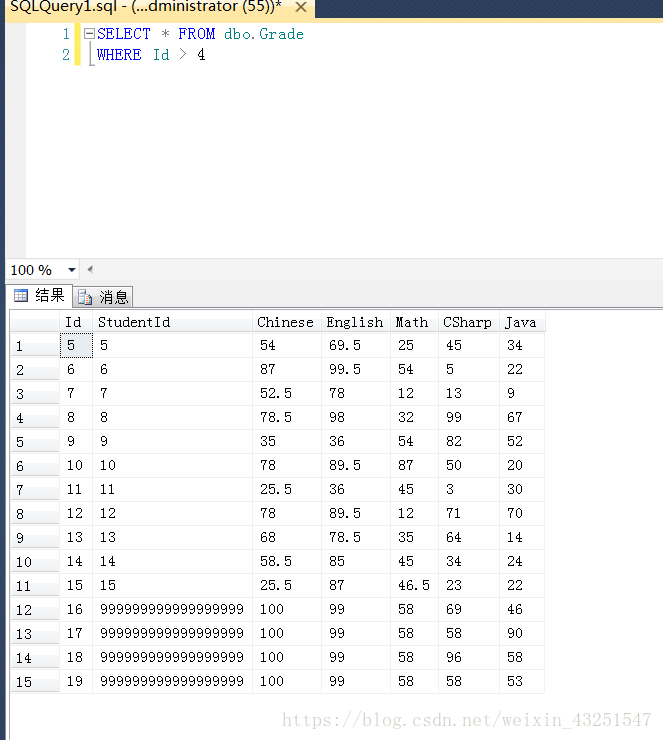Click CSharp cell 3 in row 7
Screen dimensions: 663x740
point(469,490)
